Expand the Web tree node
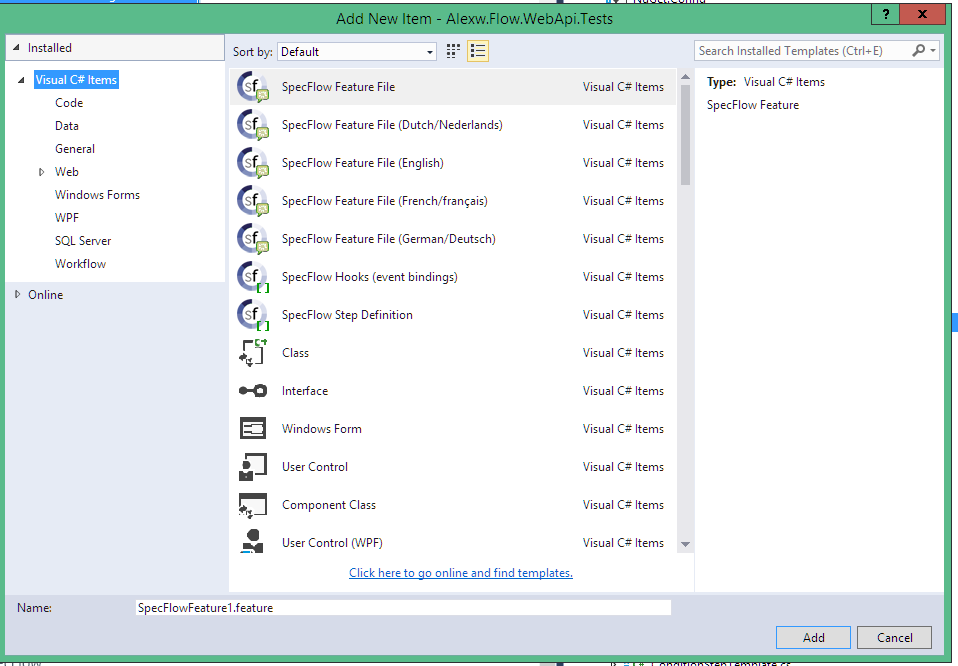This screenshot has width=958, height=666. click(42, 172)
